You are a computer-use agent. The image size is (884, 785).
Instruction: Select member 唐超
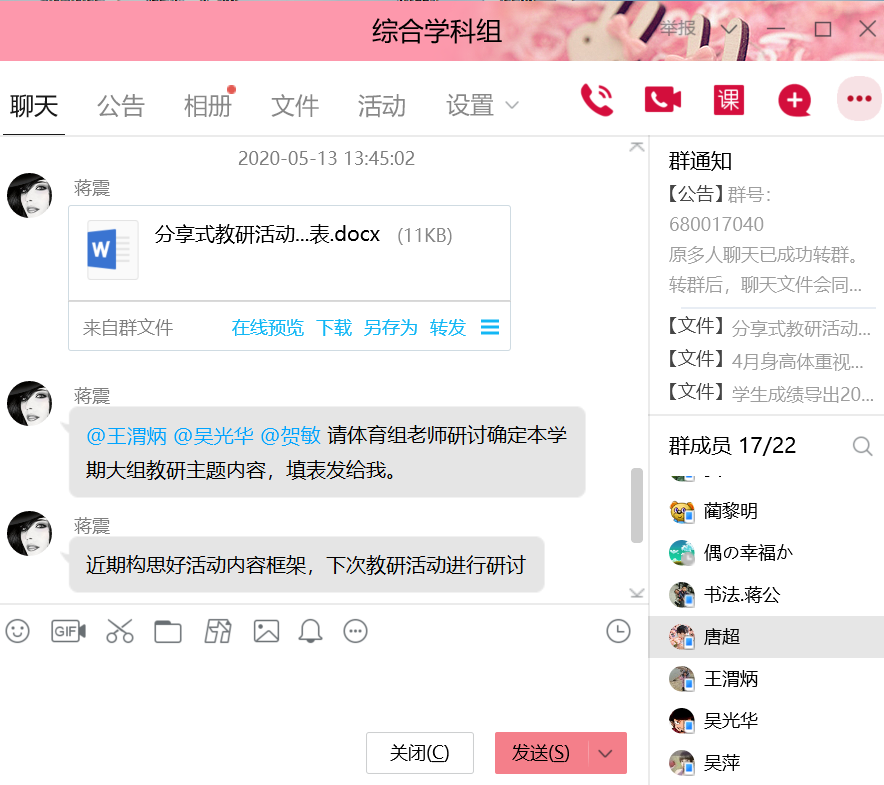pos(766,637)
